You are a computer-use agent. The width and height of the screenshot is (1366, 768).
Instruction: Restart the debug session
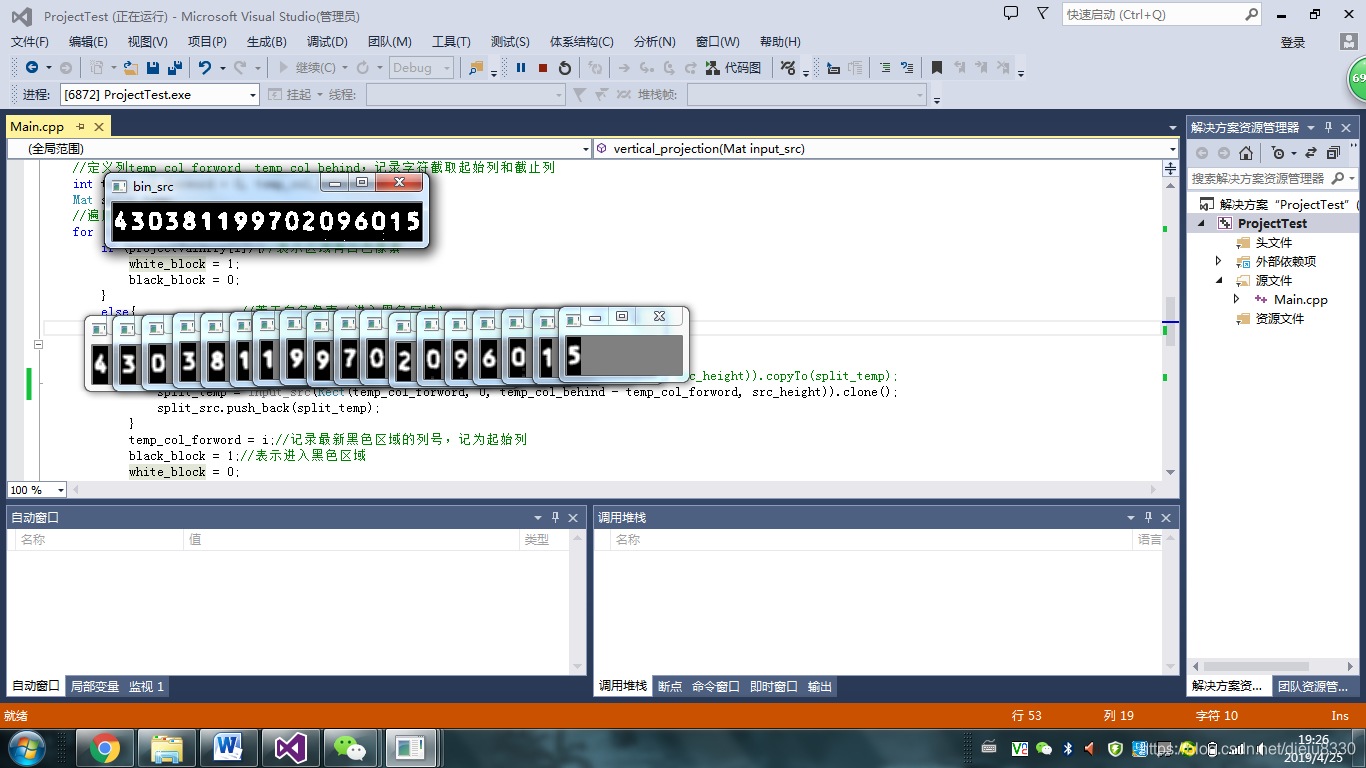(565, 68)
